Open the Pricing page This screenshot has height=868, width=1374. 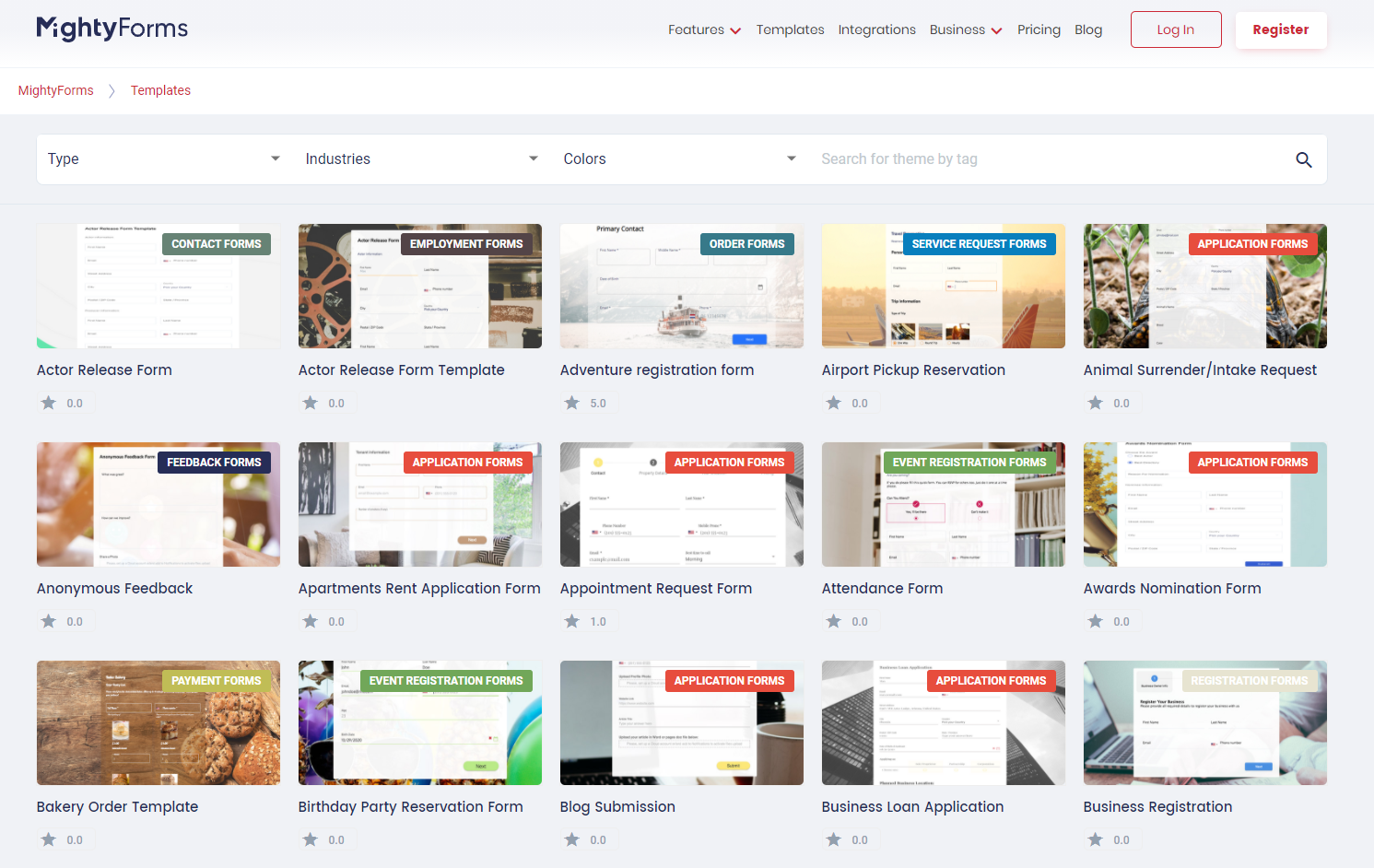click(x=1039, y=29)
